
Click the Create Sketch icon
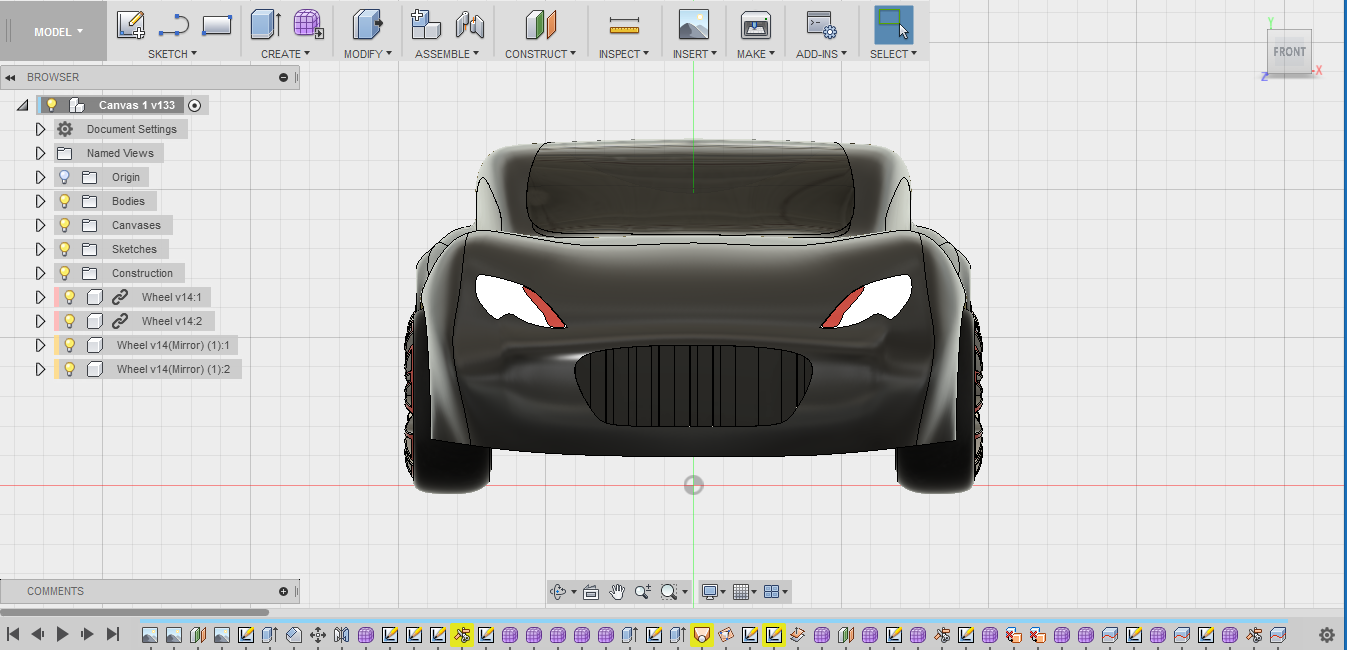130,25
